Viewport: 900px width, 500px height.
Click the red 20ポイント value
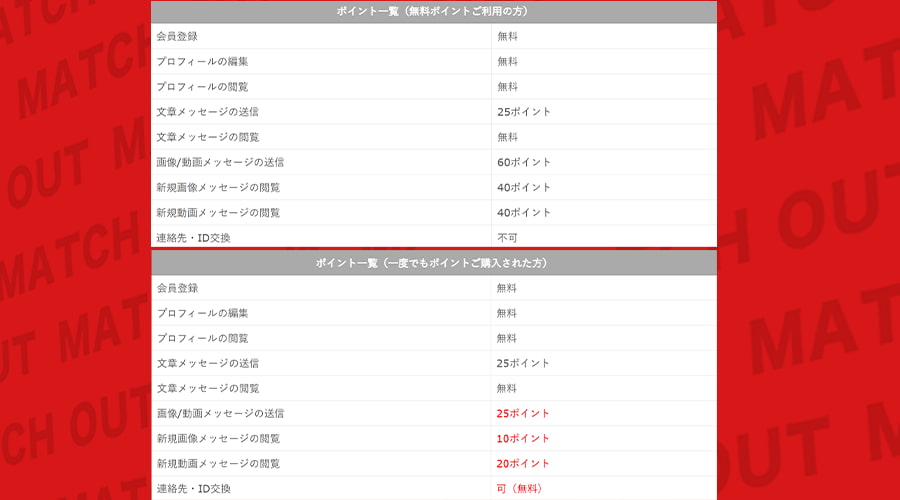523,464
